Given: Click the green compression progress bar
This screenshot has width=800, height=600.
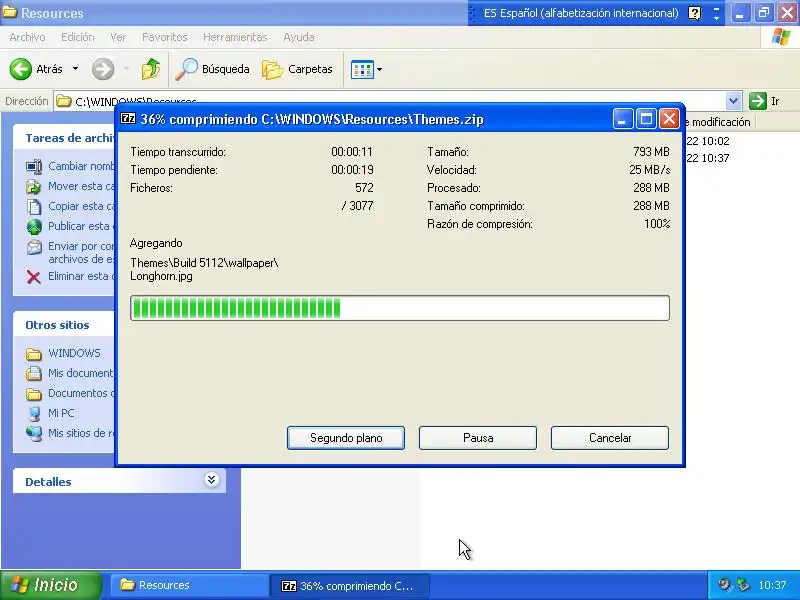Looking at the screenshot, I should coord(400,308).
